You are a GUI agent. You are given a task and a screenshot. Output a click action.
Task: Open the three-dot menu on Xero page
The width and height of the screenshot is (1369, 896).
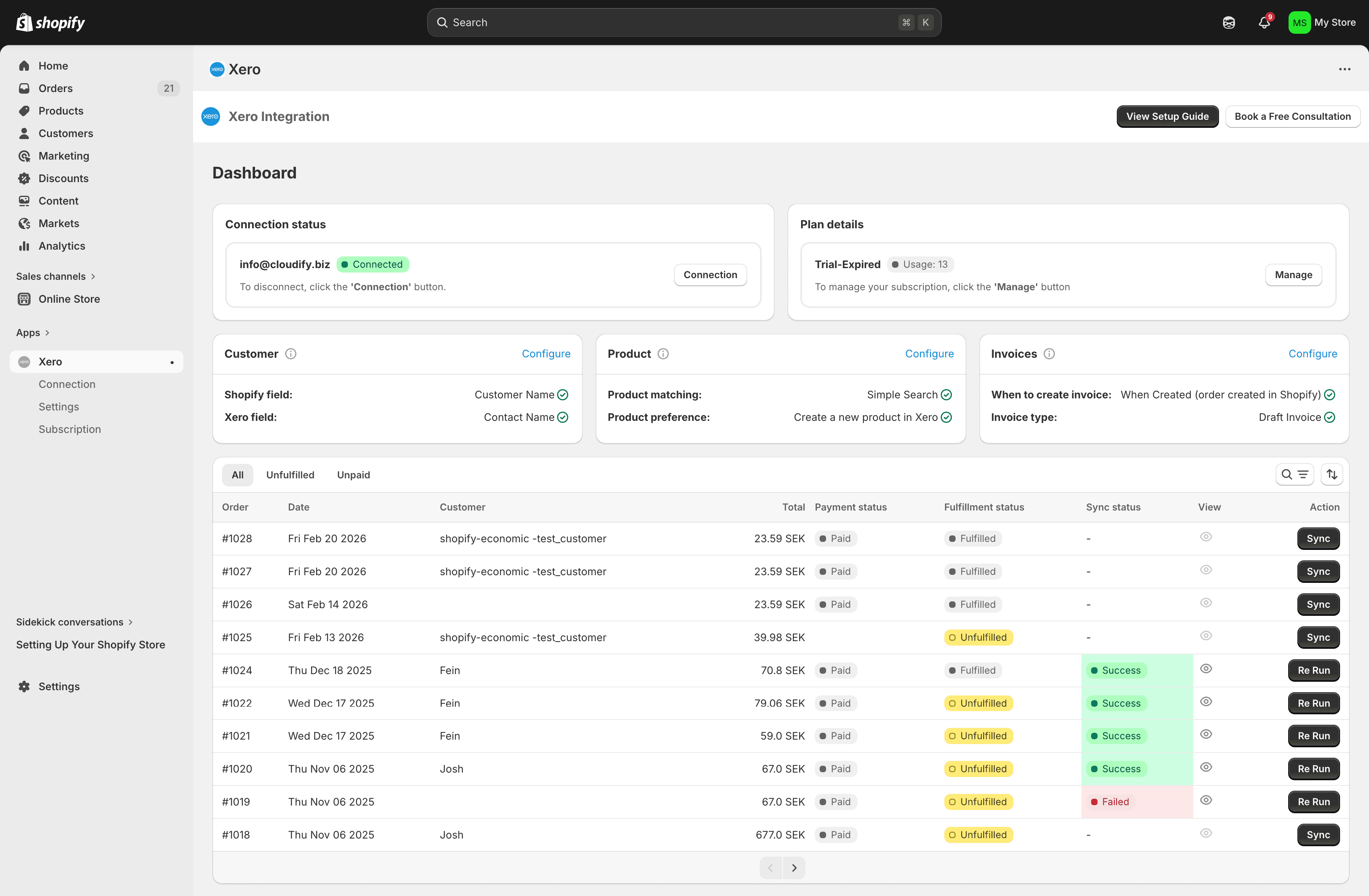(x=1344, y=69)
